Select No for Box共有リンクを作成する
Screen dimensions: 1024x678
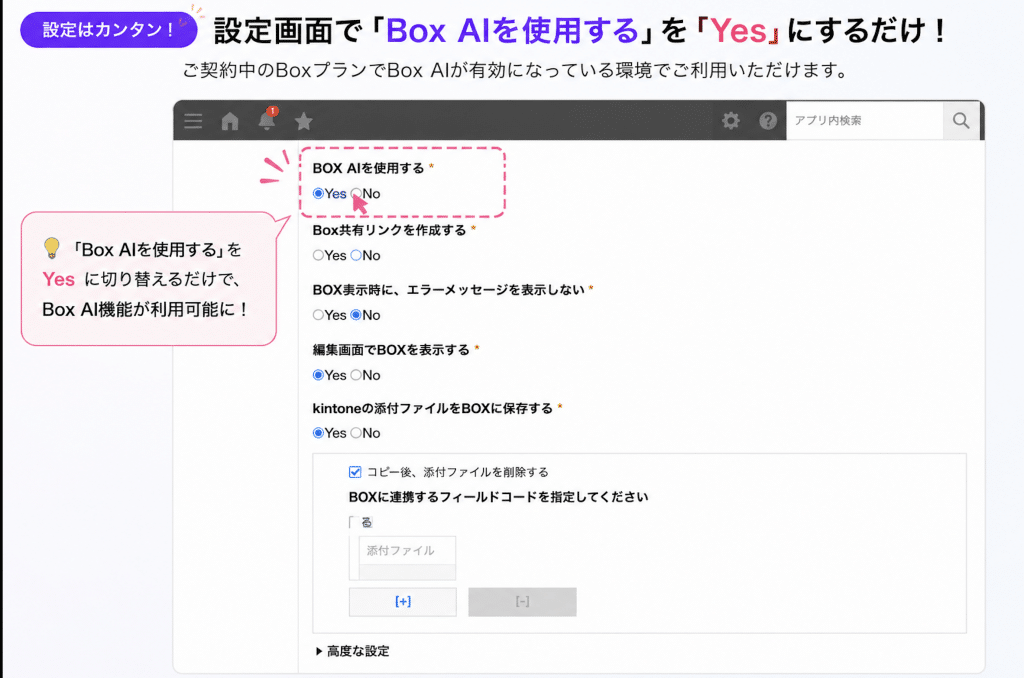tap(356, 255)
